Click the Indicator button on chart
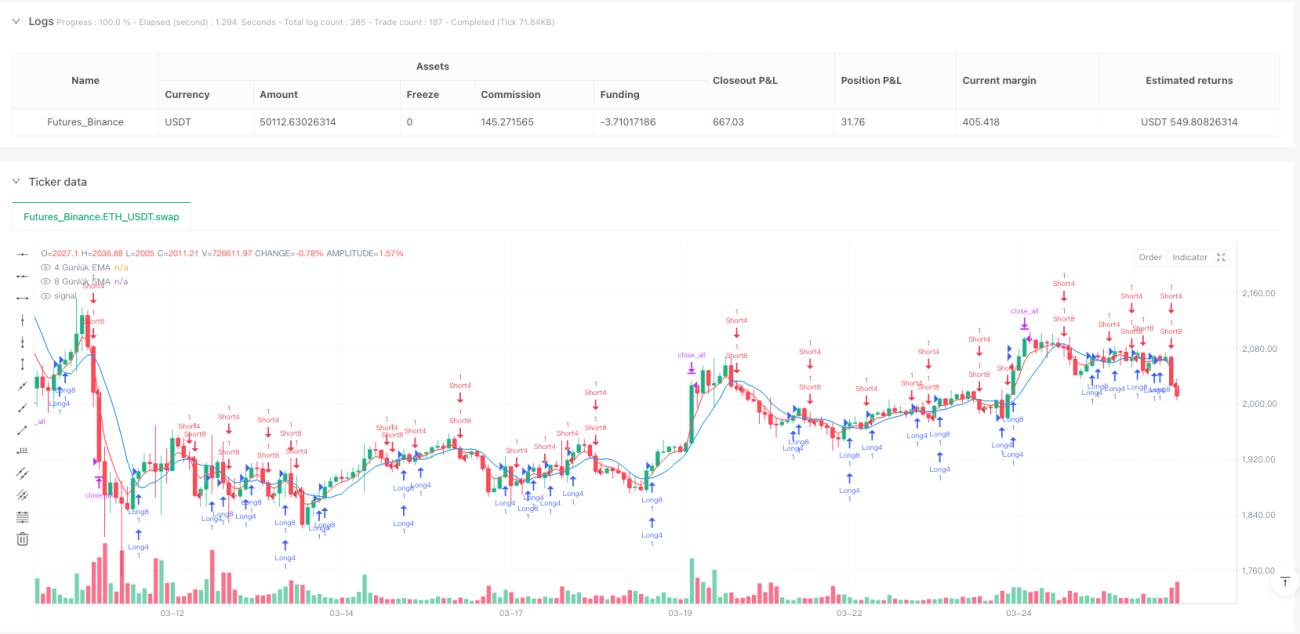The height and width of the screenshot is (634, 1300). [x=1190, y=257]
